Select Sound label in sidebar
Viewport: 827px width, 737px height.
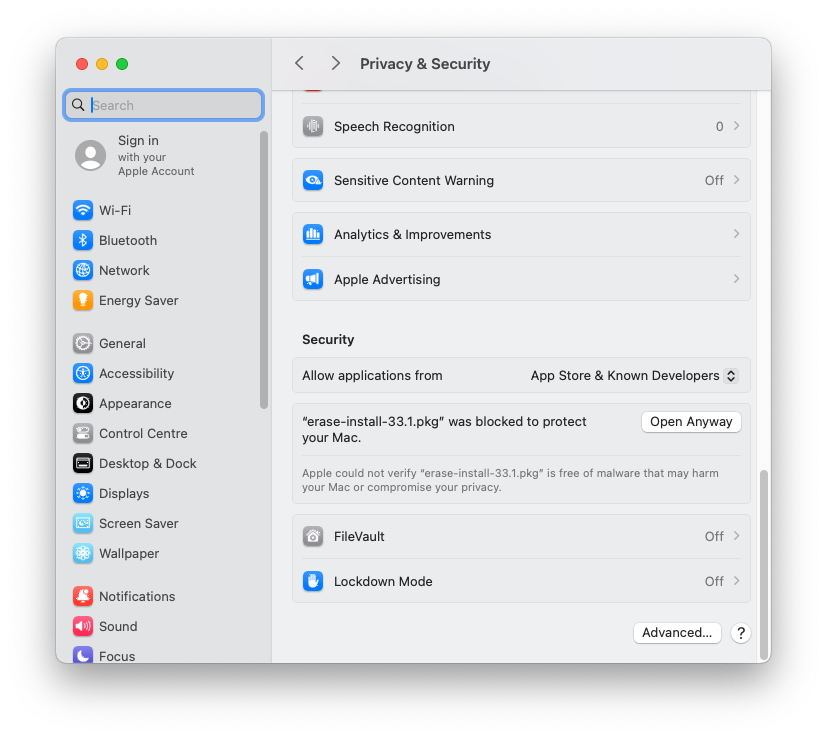click(118, 626)
